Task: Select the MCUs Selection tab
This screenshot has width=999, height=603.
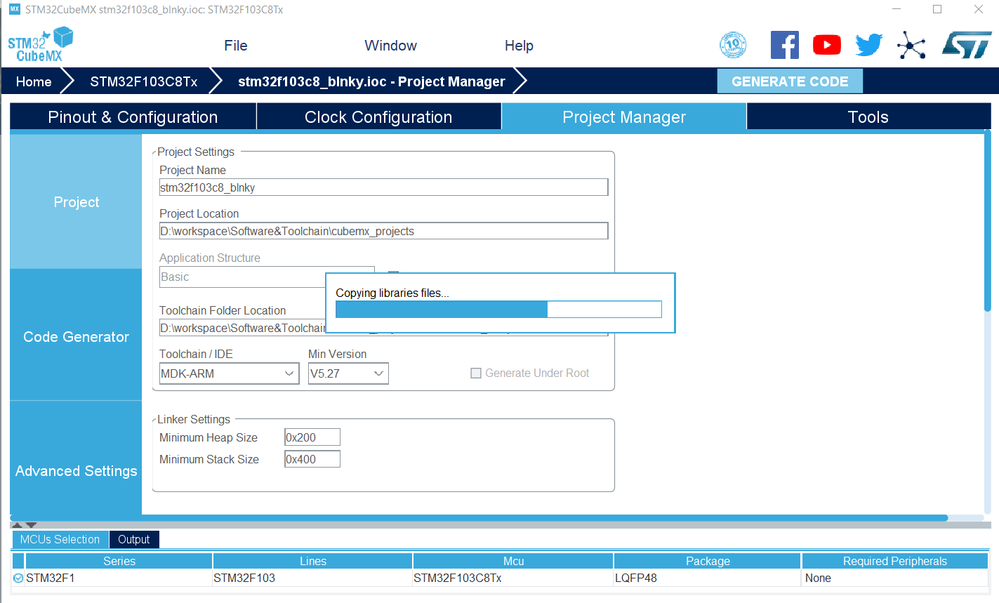Action: (60, 539)
